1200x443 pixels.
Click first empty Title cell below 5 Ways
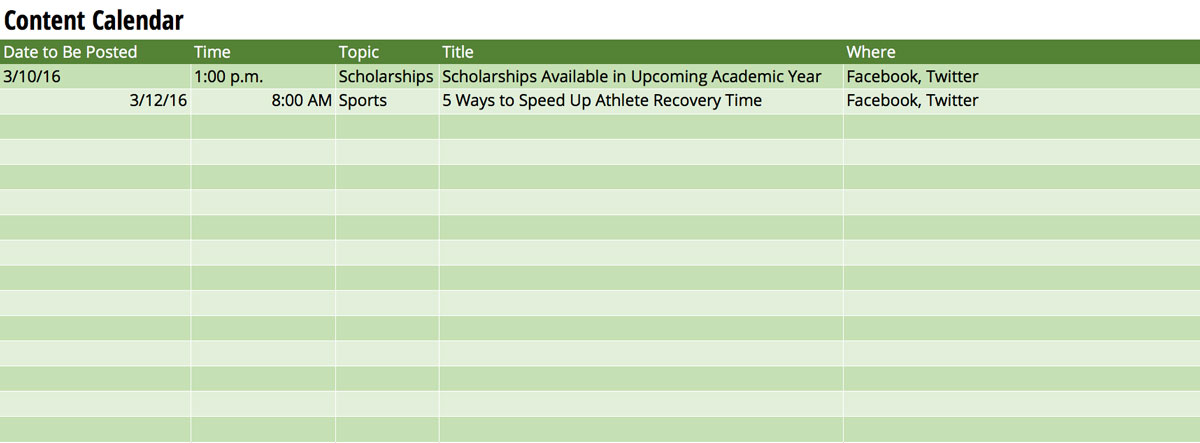tap(640, 126)
